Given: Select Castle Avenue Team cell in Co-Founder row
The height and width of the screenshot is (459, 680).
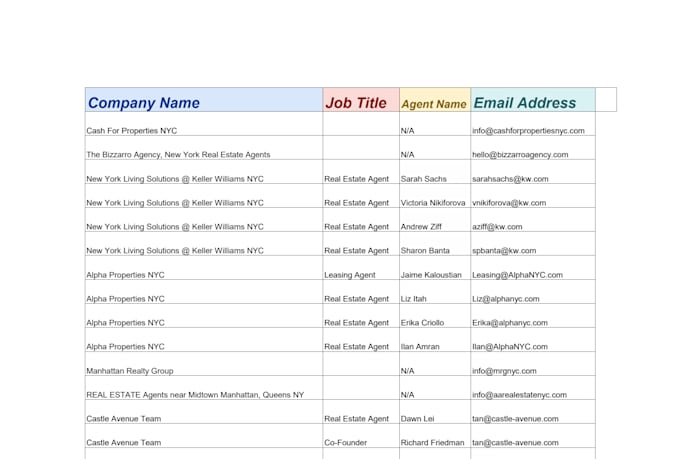Looking at the screenshot, I should coord(204,436).
